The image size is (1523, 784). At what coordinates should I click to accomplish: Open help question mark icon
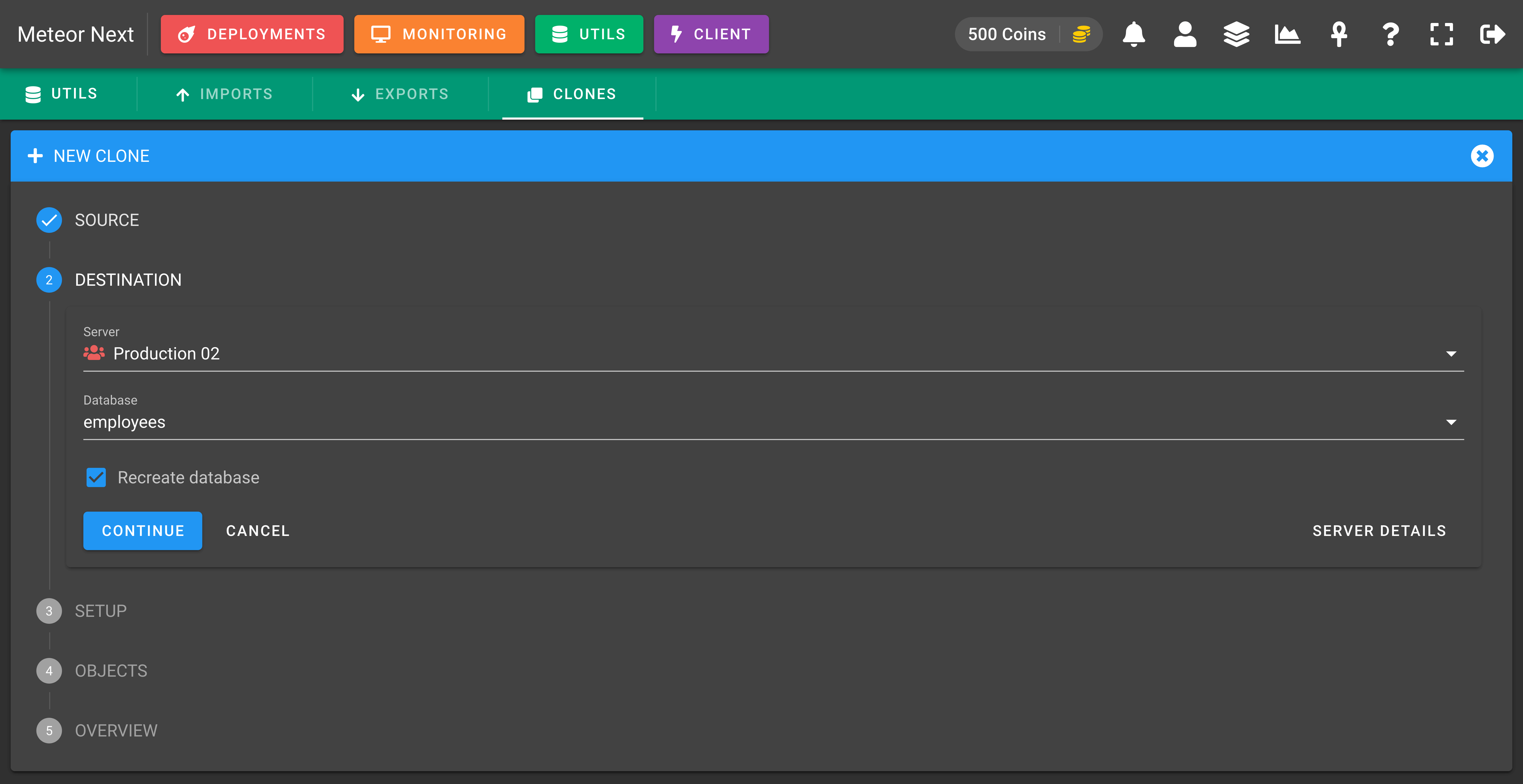1390,34
